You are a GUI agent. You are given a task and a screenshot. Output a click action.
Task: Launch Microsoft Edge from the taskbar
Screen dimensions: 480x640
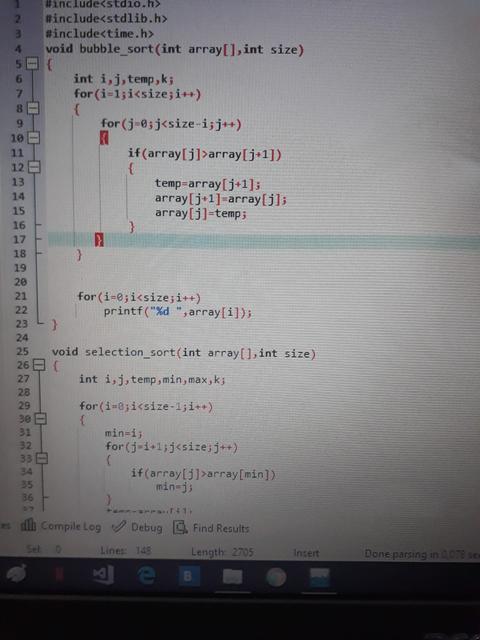[146, 576]
